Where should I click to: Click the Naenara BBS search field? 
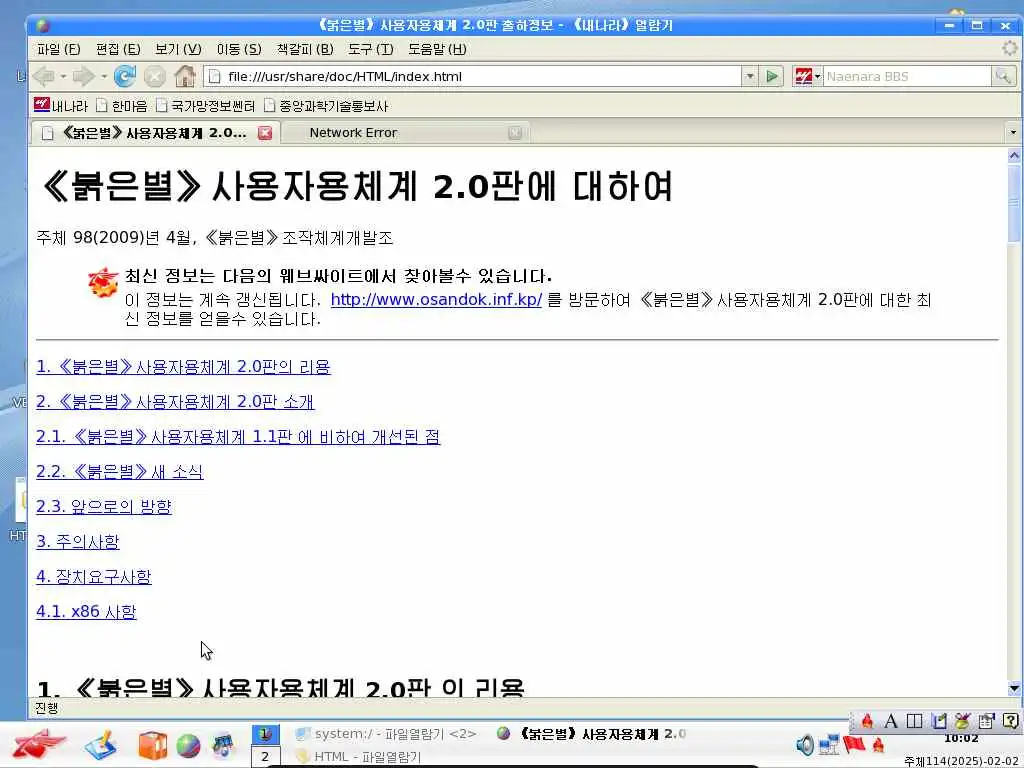907,76
